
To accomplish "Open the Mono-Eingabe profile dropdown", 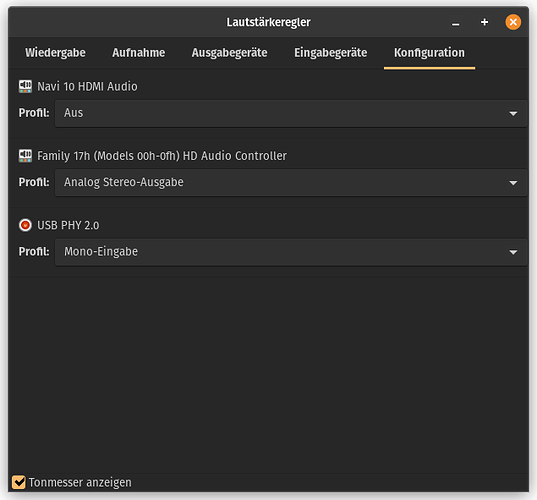I will click(291, 252).
